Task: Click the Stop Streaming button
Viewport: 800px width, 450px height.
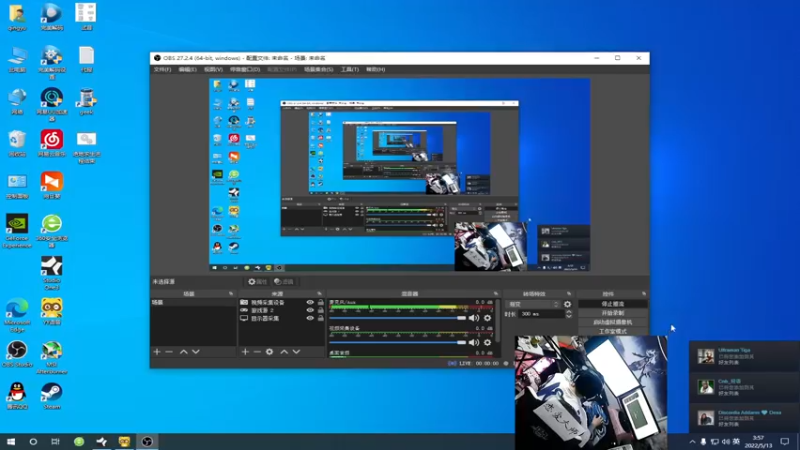Action: point(613,304)
